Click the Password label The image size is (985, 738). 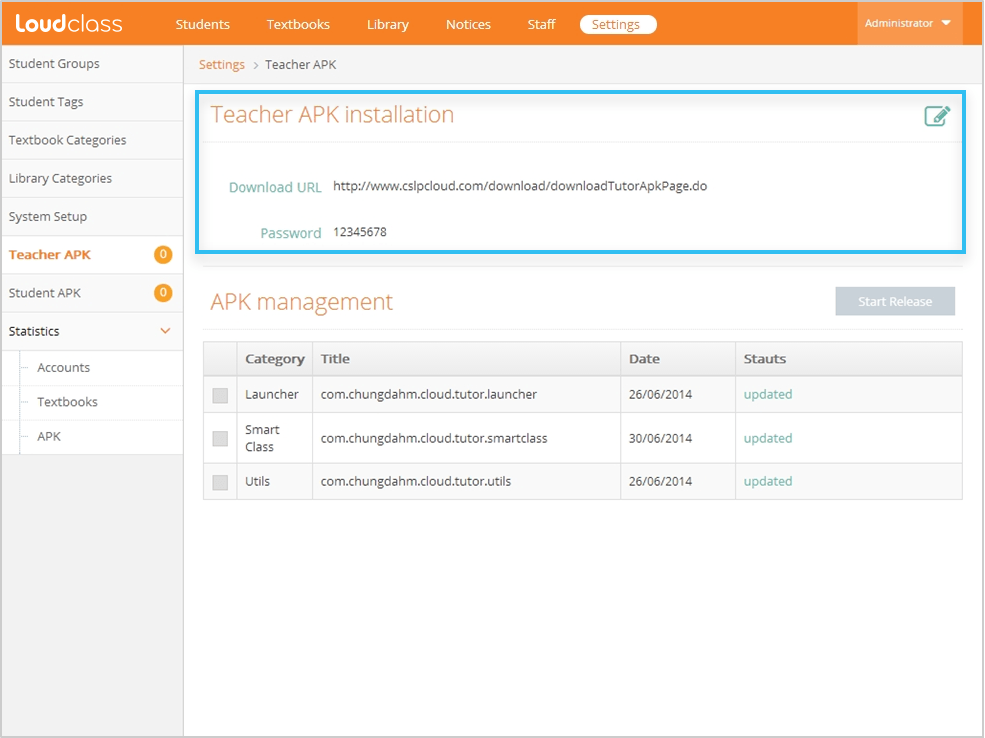click(291, 233)
